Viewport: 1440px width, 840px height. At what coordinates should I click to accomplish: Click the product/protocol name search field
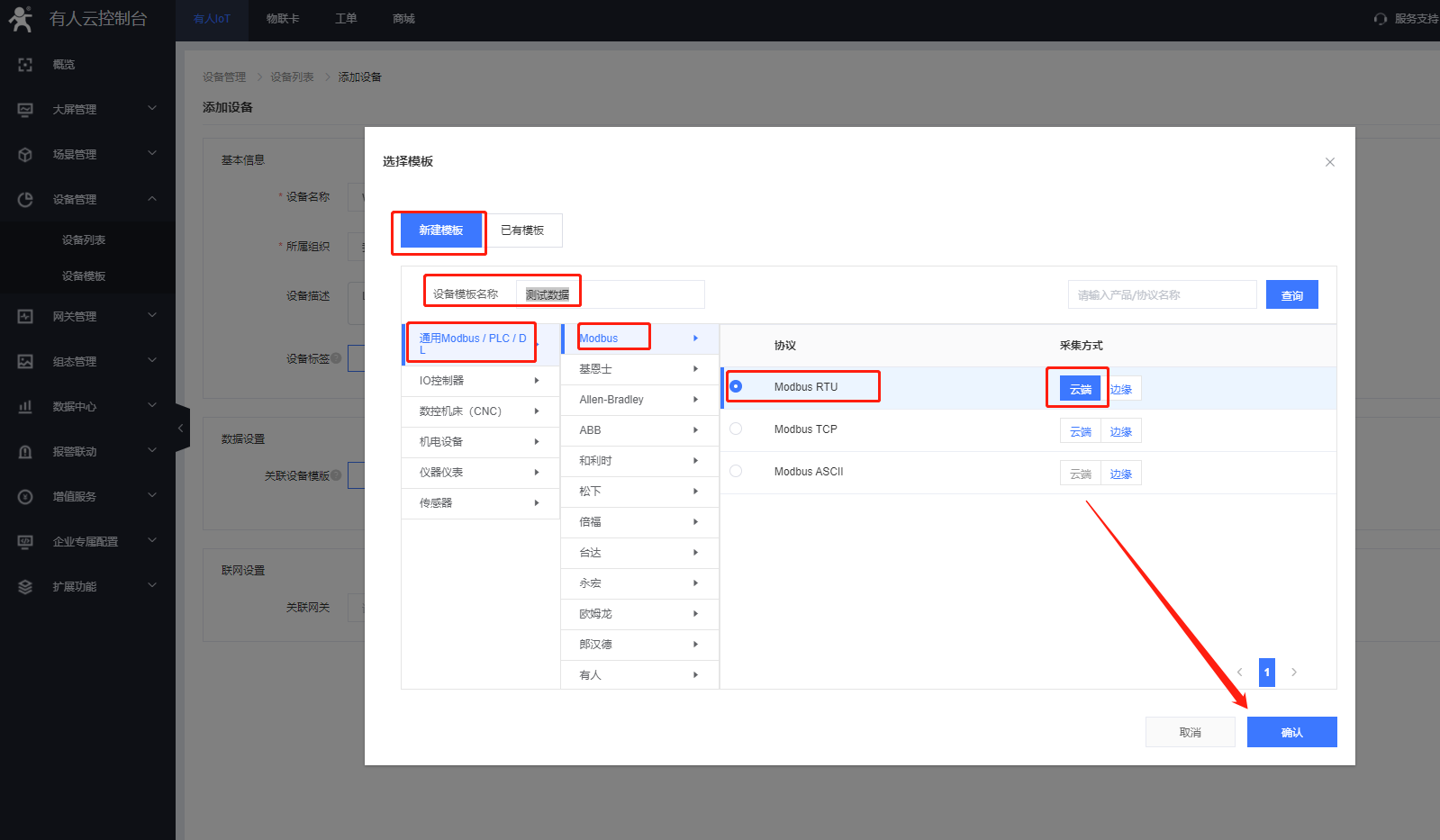[1162, 295]
